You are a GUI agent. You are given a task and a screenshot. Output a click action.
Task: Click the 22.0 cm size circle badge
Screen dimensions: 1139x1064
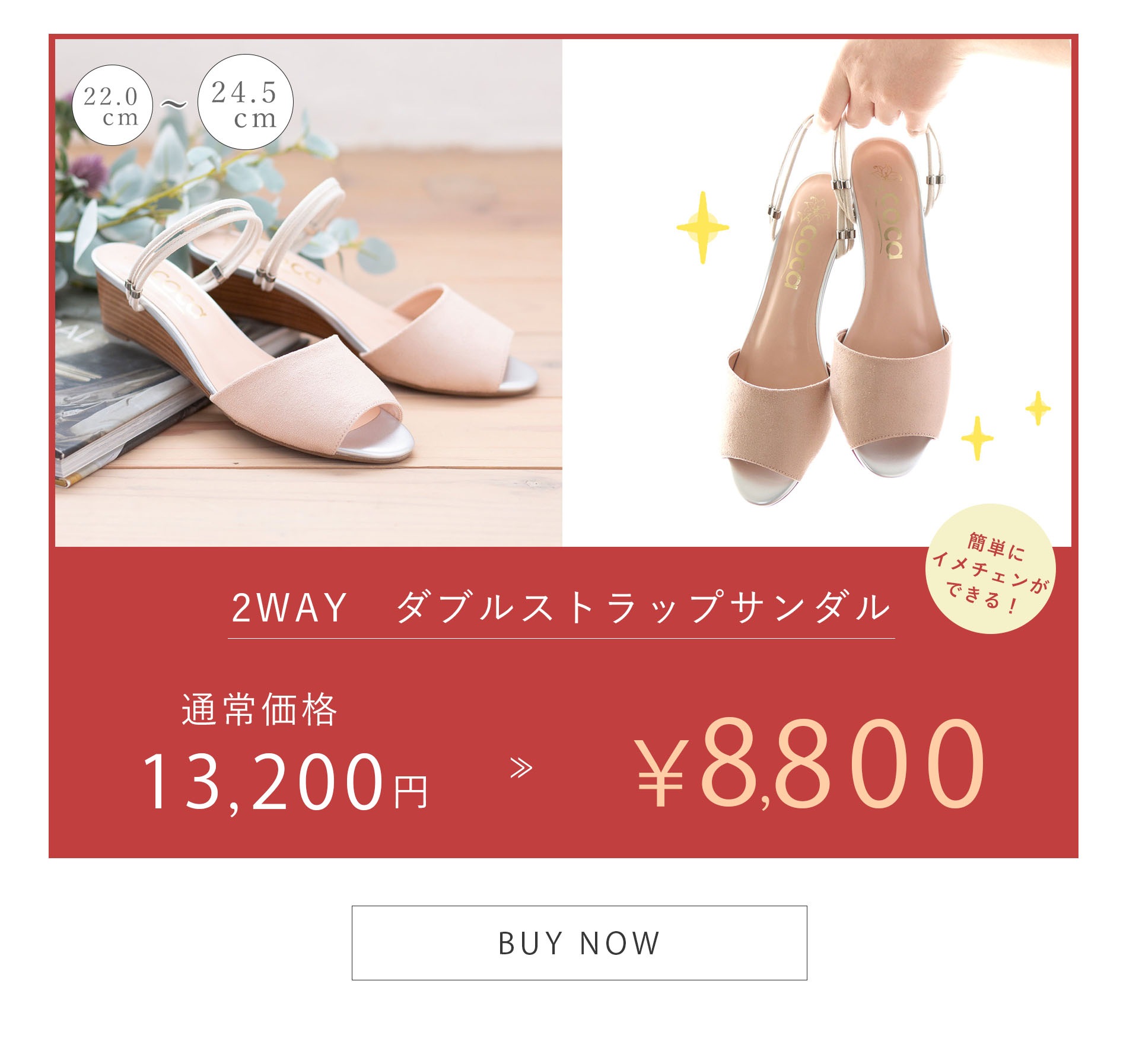(x=112, y=106)
